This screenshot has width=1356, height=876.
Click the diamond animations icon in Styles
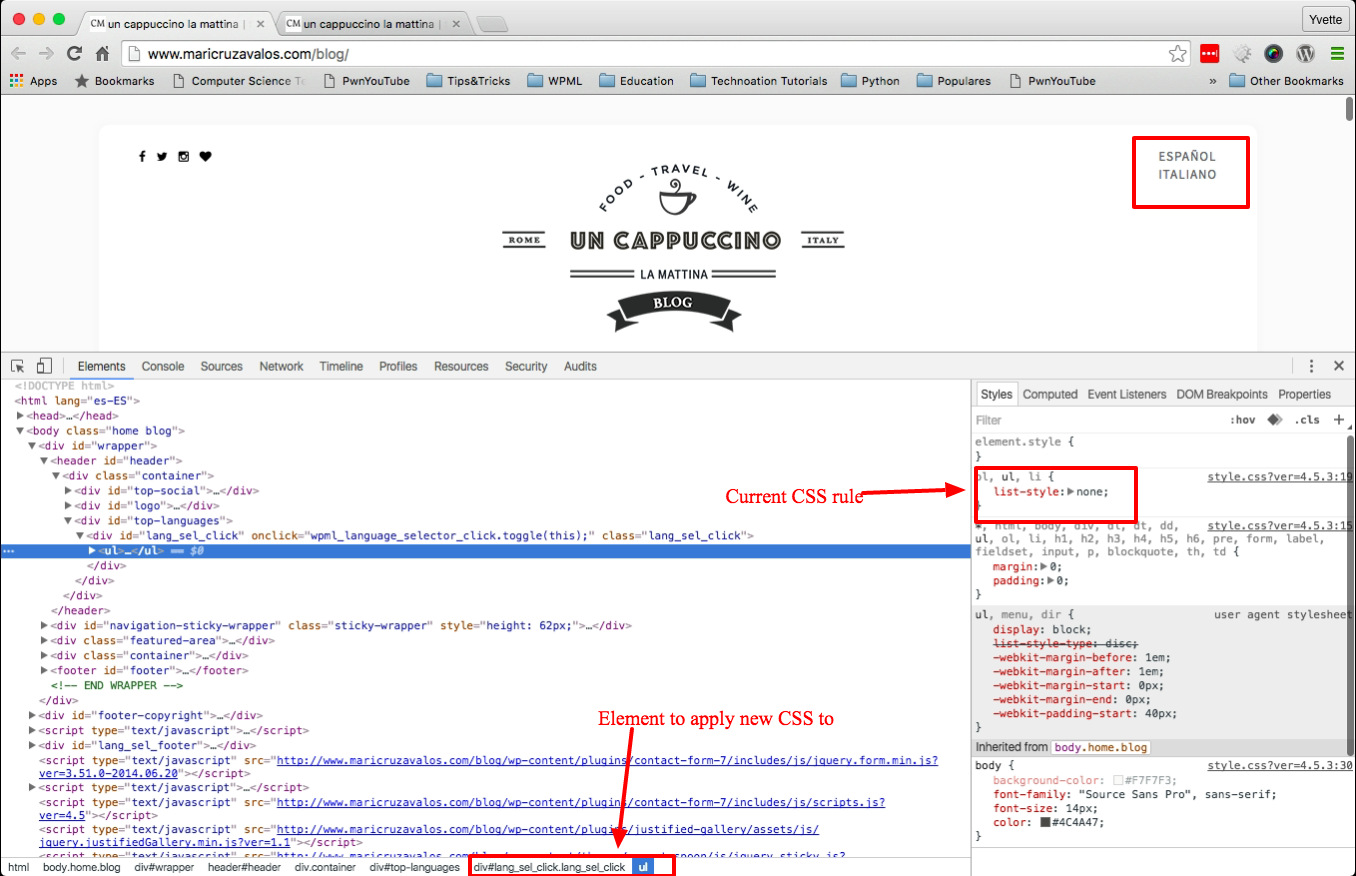[1274, 420]
